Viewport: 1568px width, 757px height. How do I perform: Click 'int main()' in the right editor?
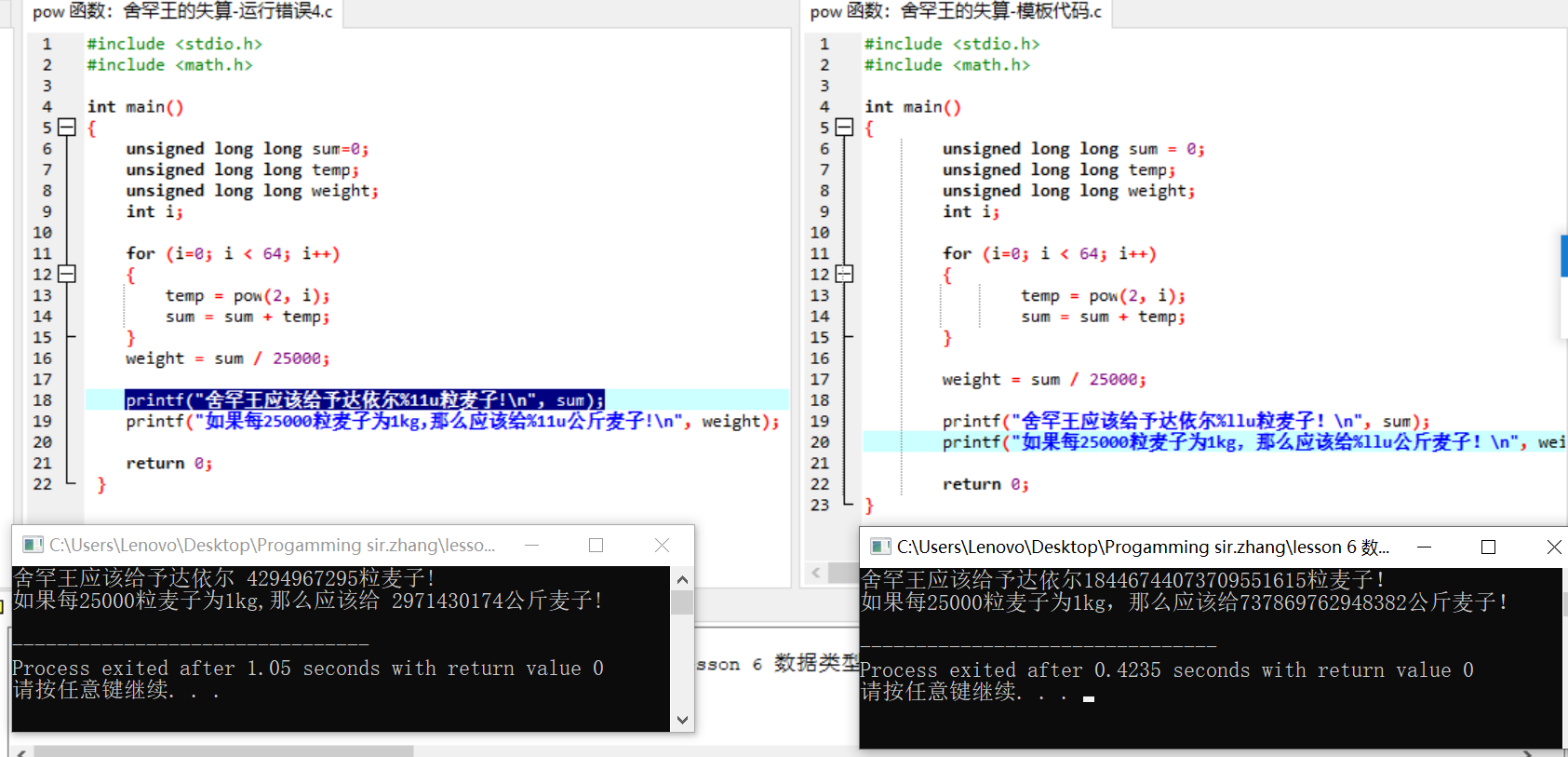coord(913,107)
